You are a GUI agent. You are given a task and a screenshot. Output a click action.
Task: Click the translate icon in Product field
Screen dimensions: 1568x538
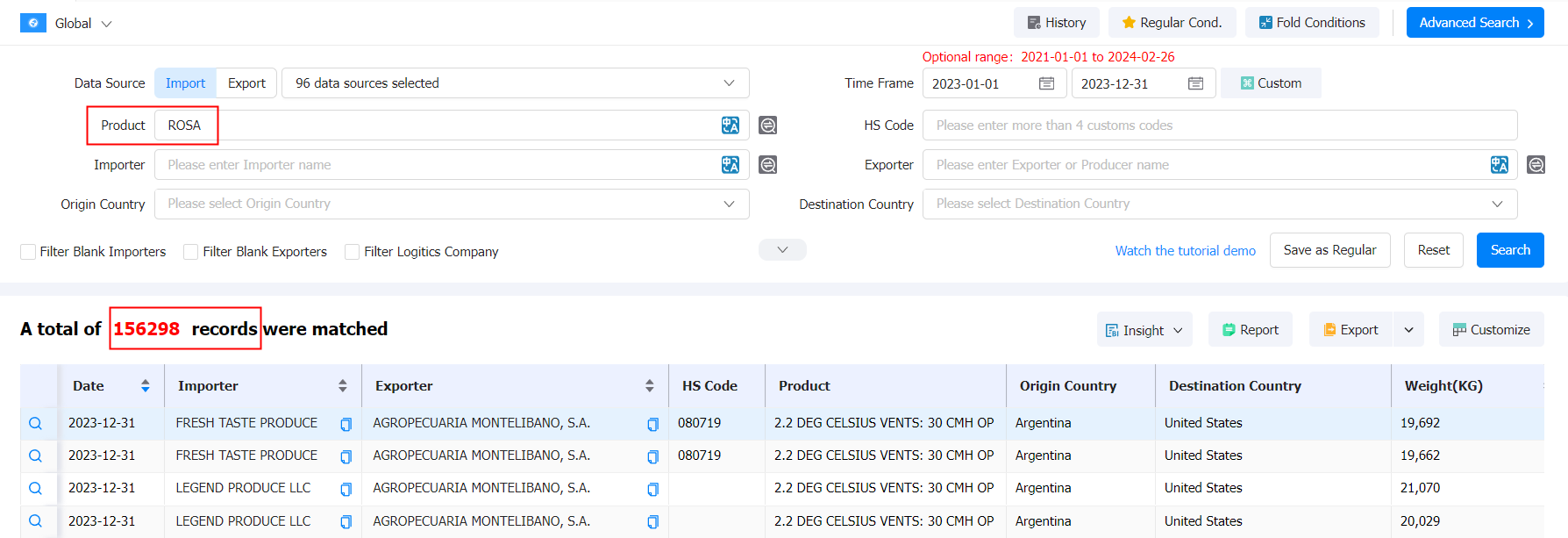pyautogui.click(x=730, y=126)
